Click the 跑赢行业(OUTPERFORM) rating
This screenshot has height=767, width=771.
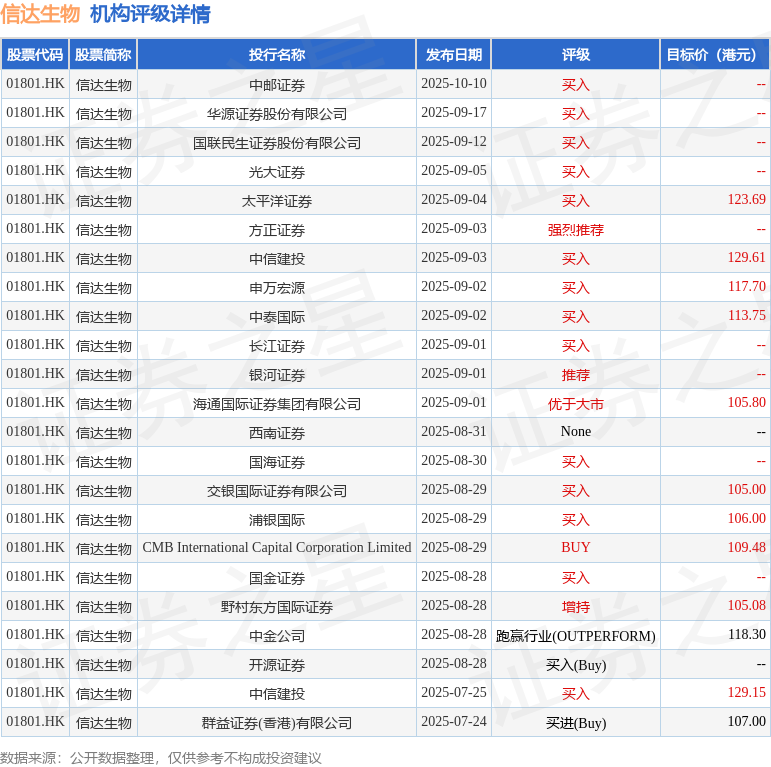(576, 636)
